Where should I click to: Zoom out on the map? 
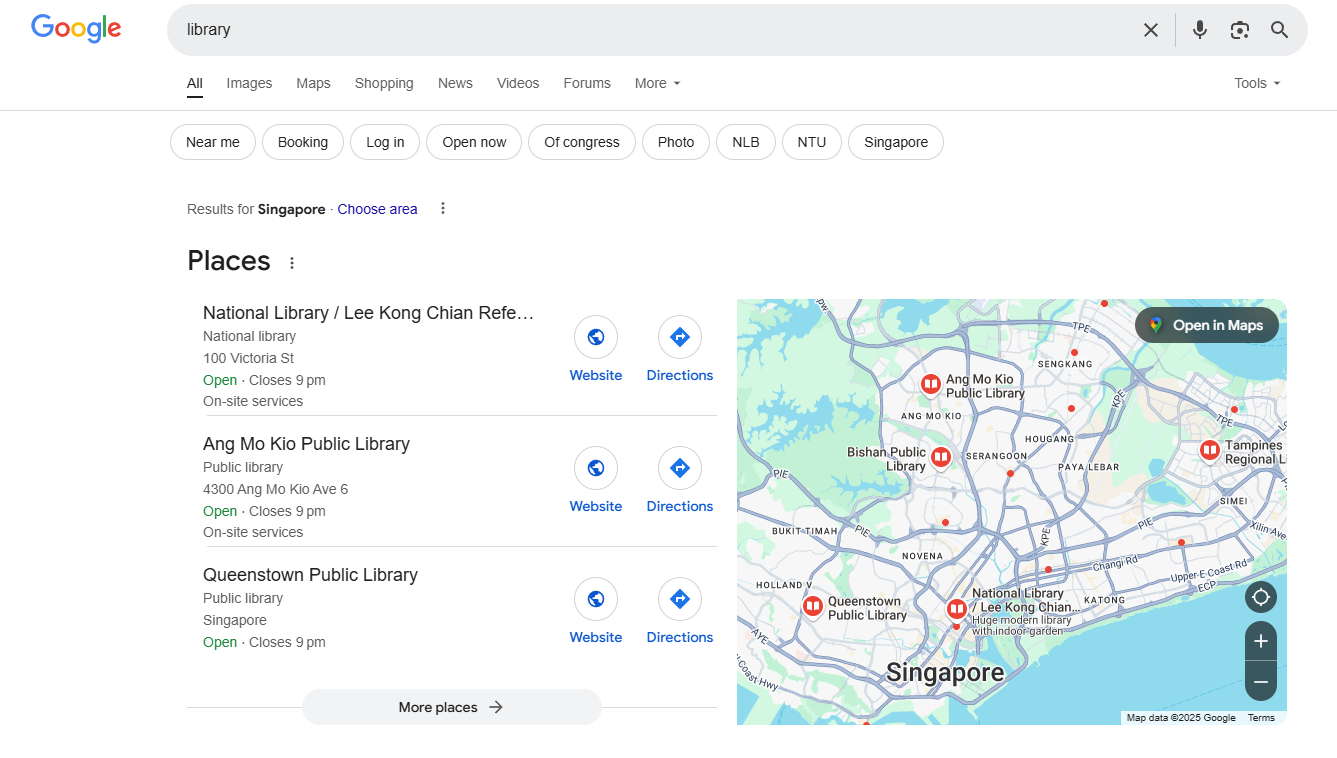click(x=1261, y=681)
